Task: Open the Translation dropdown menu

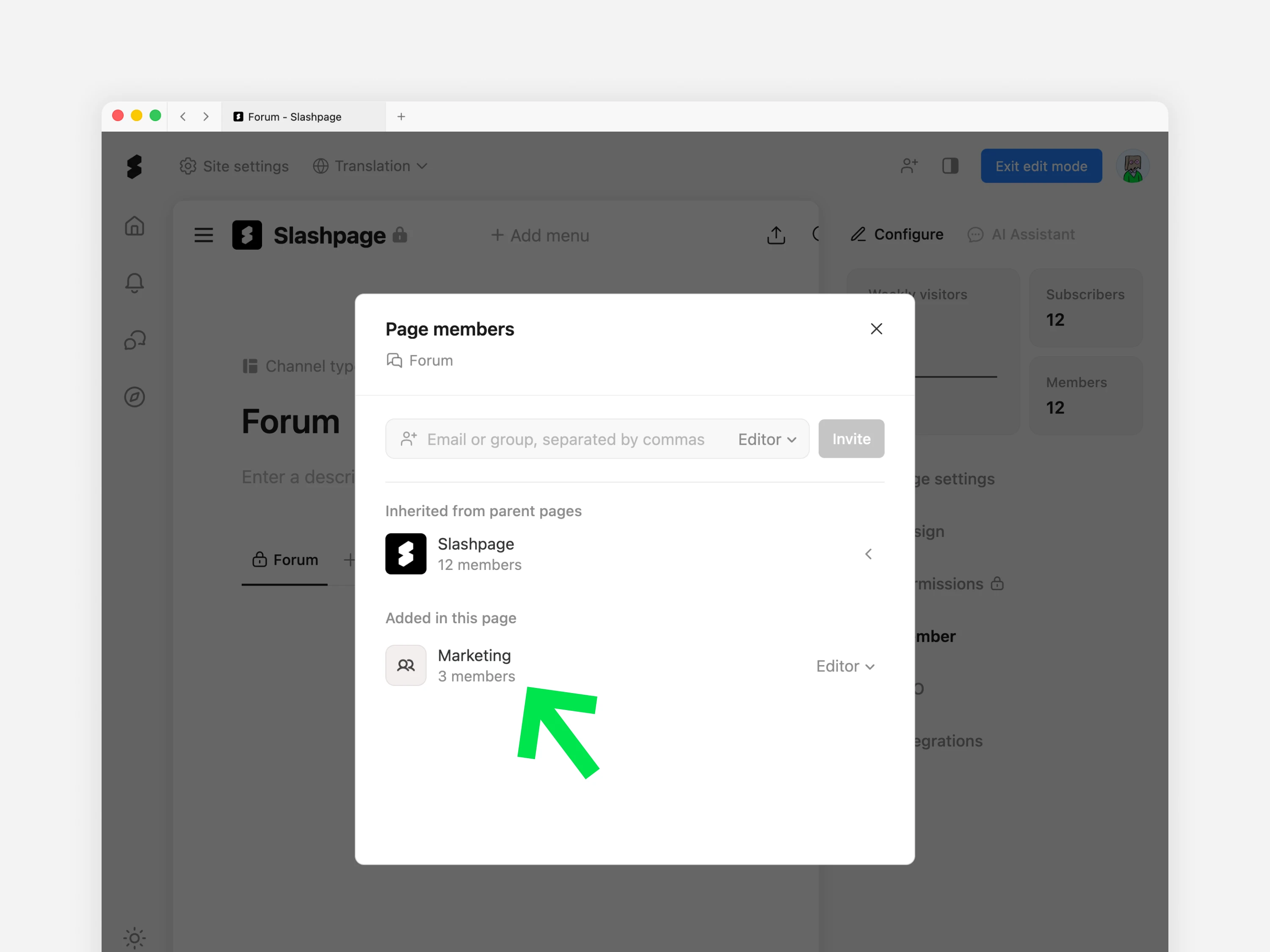Action: 371,166
